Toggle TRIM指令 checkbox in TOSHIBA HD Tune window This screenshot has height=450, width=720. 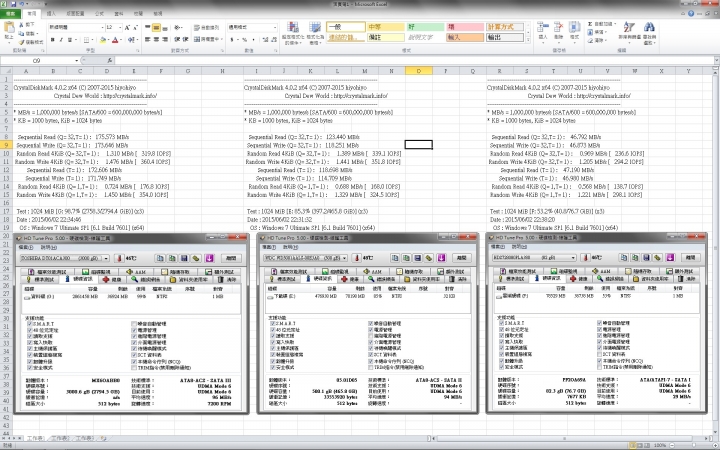[134, 367]
